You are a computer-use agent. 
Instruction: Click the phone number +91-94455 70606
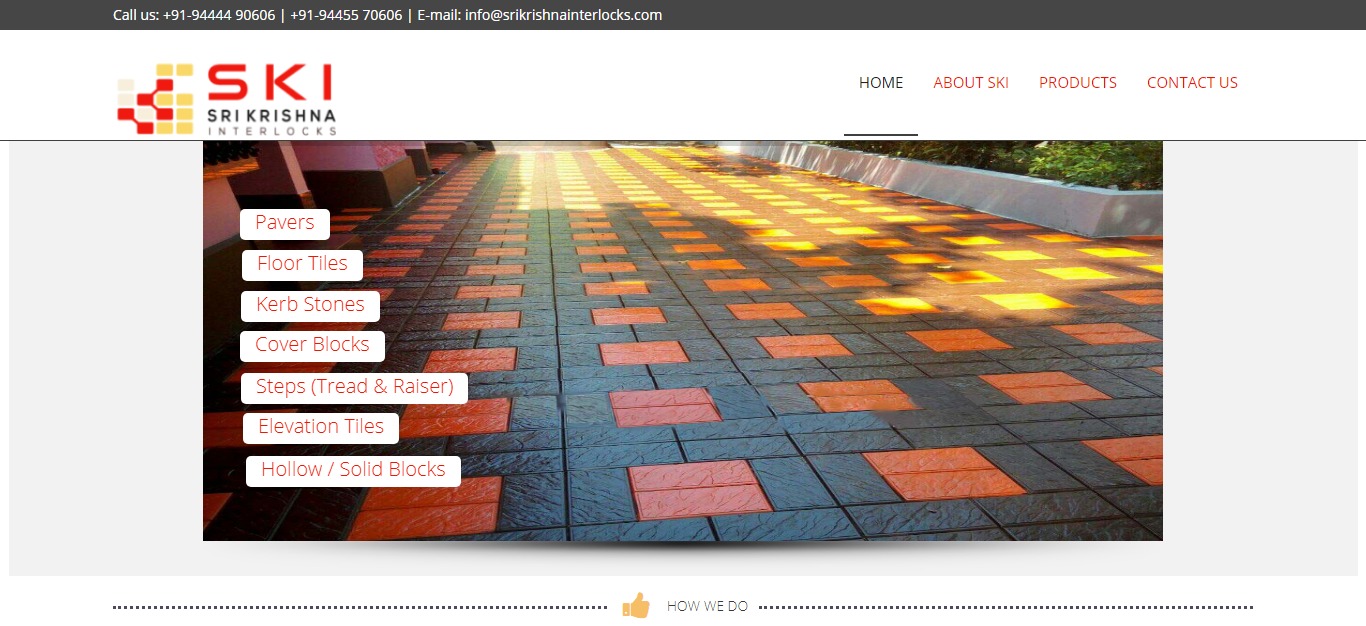pyautogui.click(x=347, y=15)
